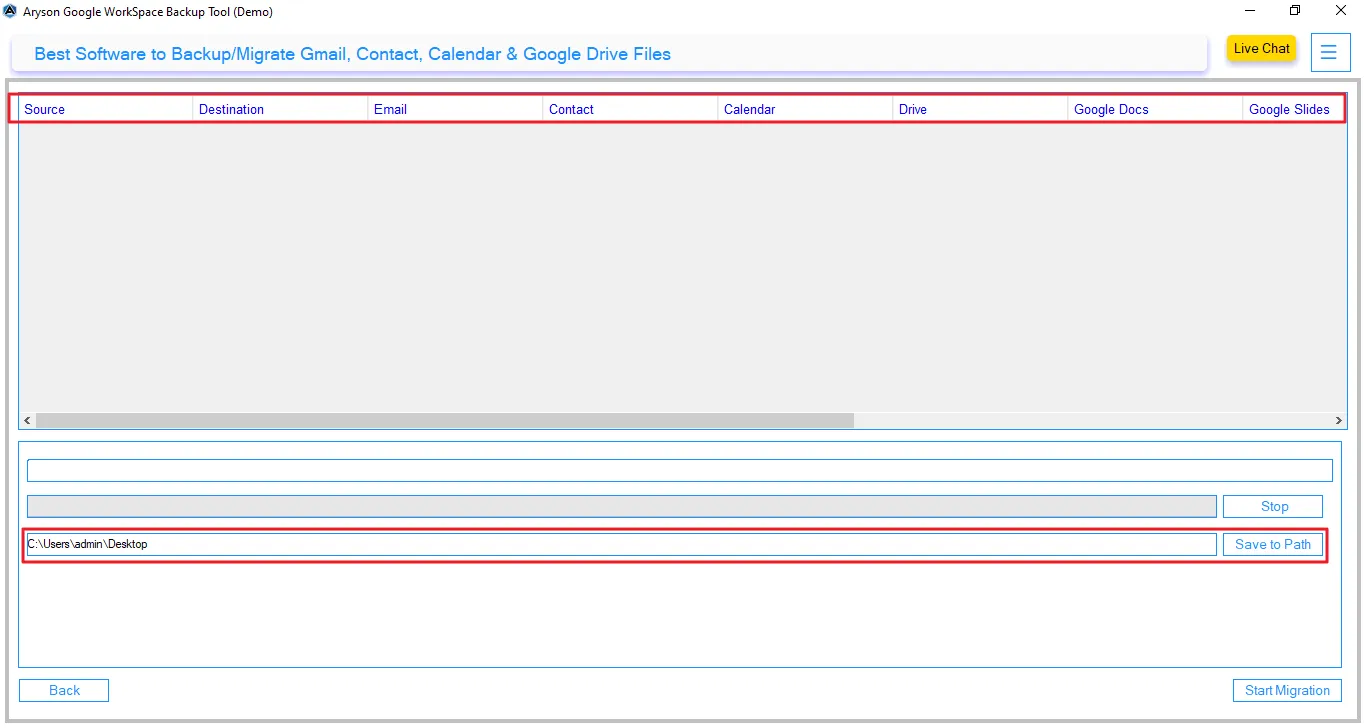Click the Start Migration button

click(x=1287, y=690)
